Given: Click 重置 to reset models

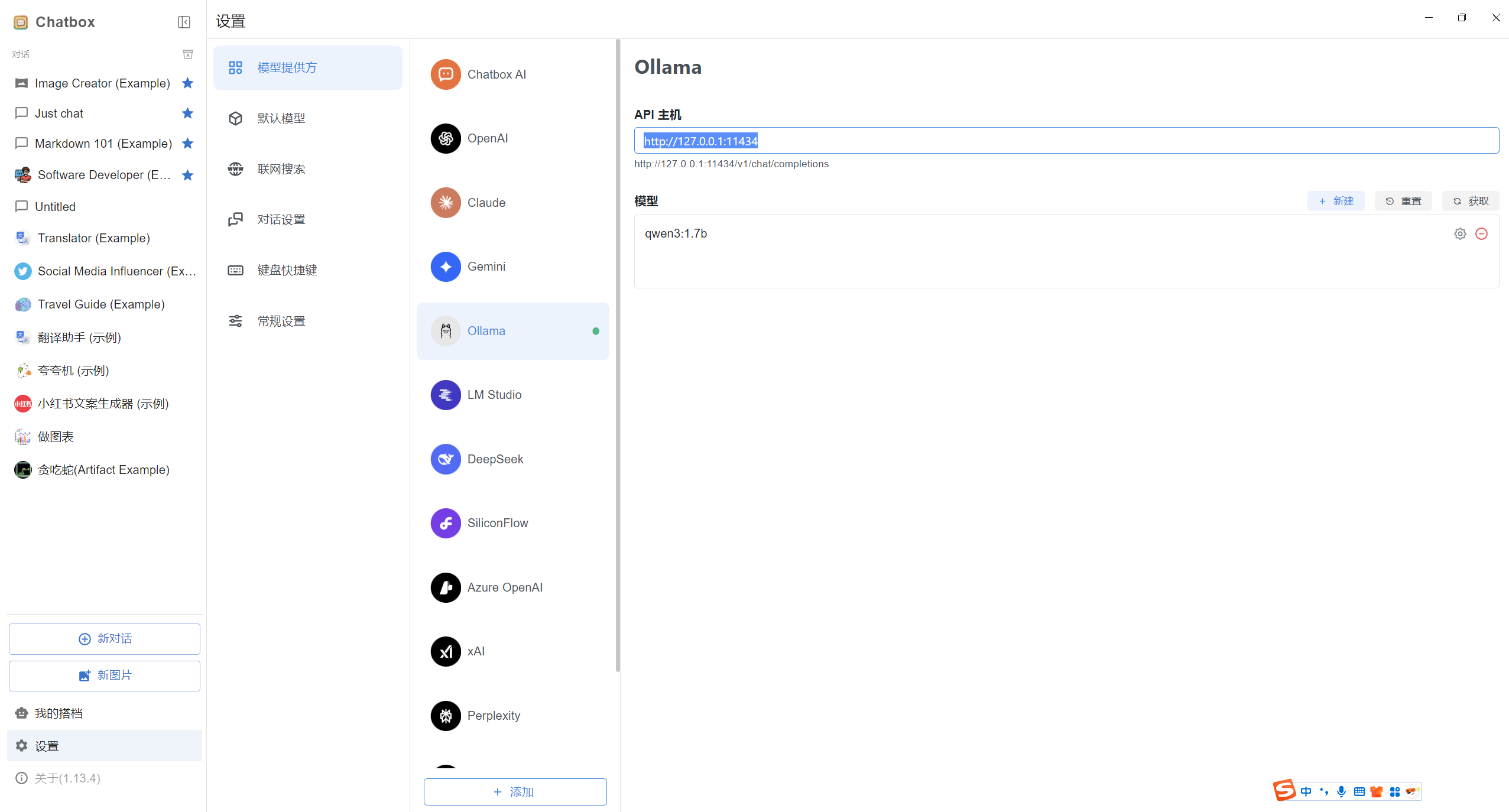Looking at the screenshot, I should click(1403, 201).
